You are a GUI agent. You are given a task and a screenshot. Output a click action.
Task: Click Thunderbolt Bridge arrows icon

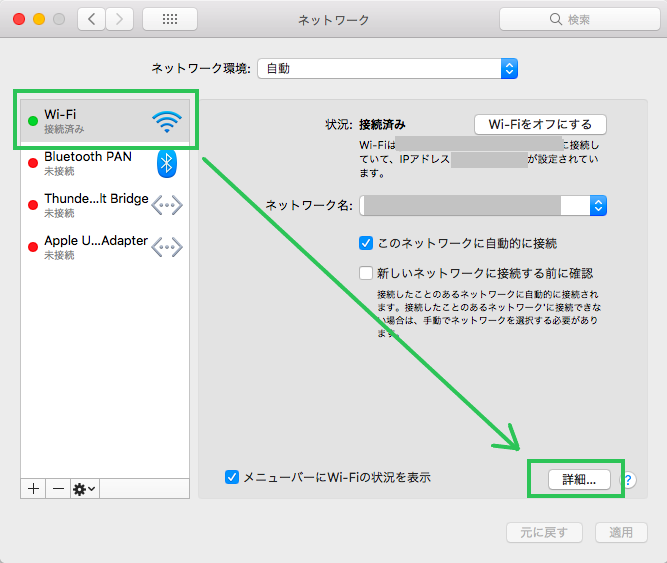[x=167, y=205]
